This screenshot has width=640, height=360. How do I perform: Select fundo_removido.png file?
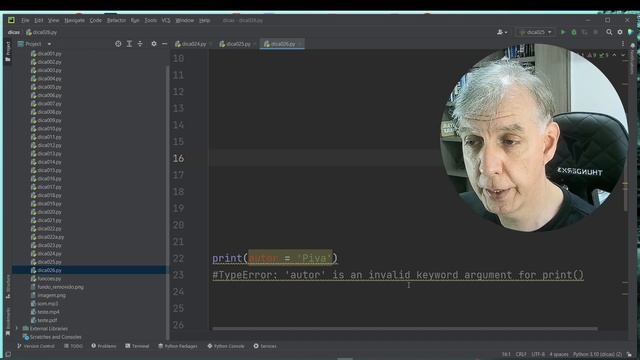point(57,287)
